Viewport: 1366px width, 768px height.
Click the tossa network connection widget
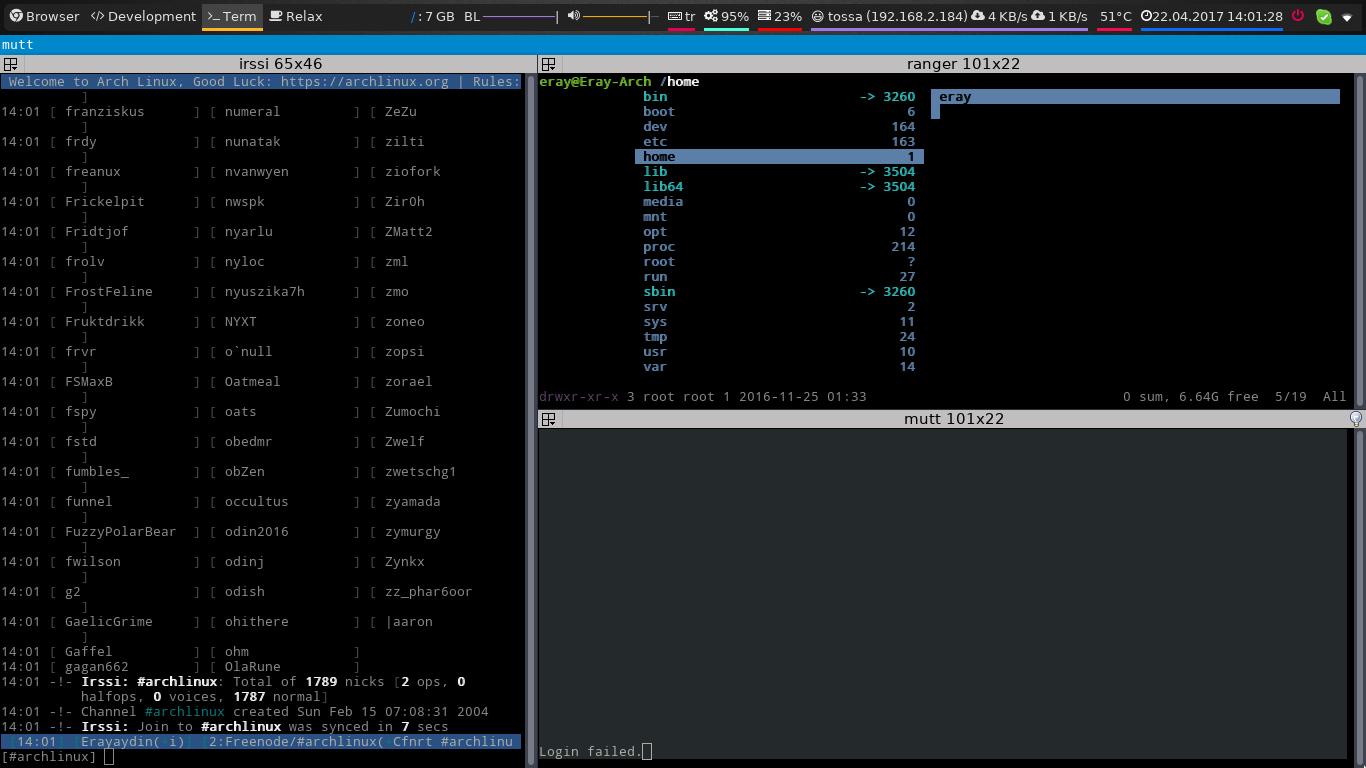889,16
